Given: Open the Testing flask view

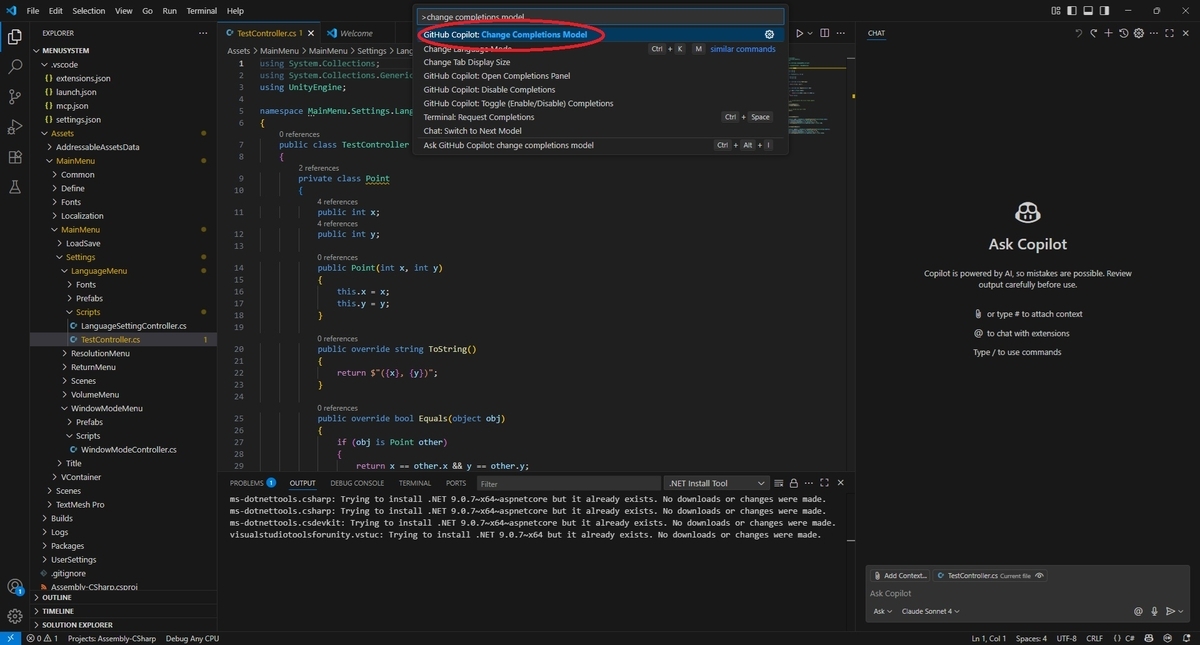Looking at the screenshot, I should click(x=15, y=187).
